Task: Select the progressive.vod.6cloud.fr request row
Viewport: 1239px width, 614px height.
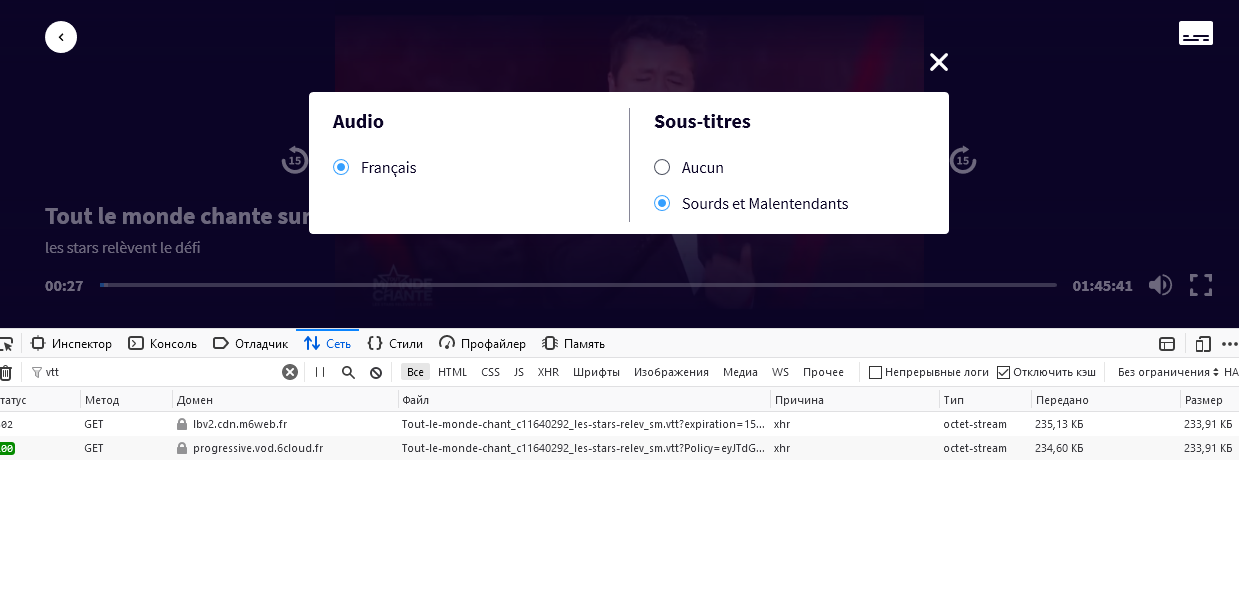Action: 619,448
